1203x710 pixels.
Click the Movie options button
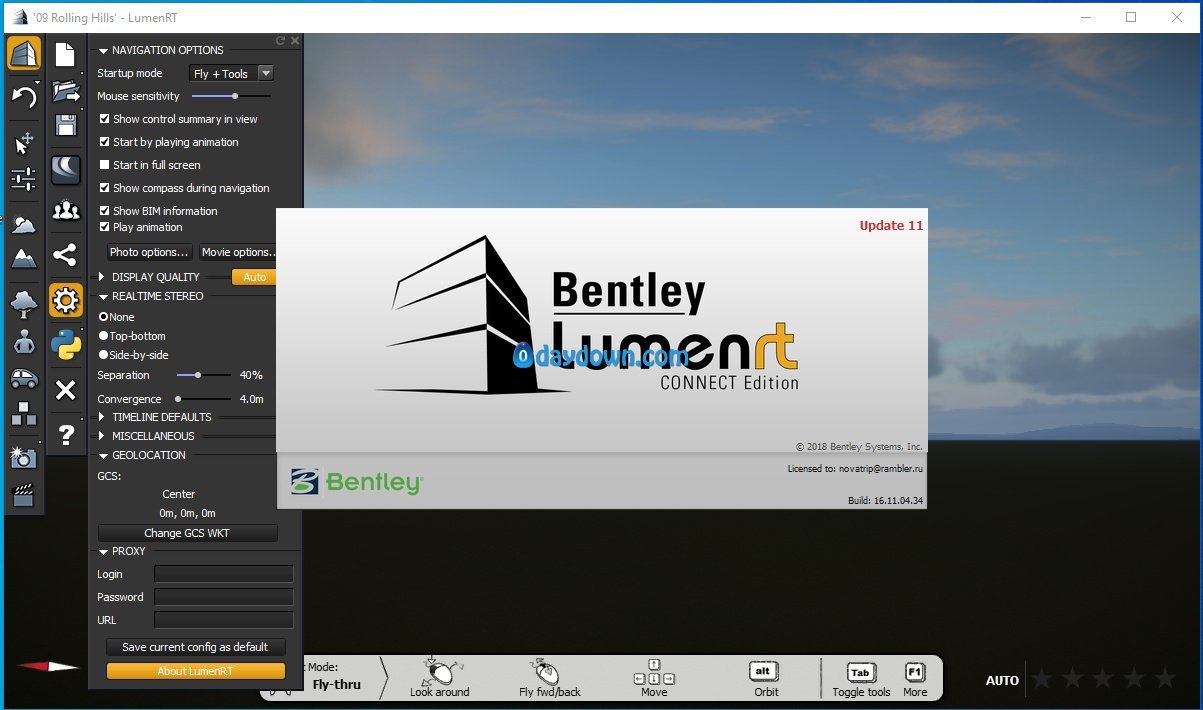pyautogui.click(x=237, y=252)
